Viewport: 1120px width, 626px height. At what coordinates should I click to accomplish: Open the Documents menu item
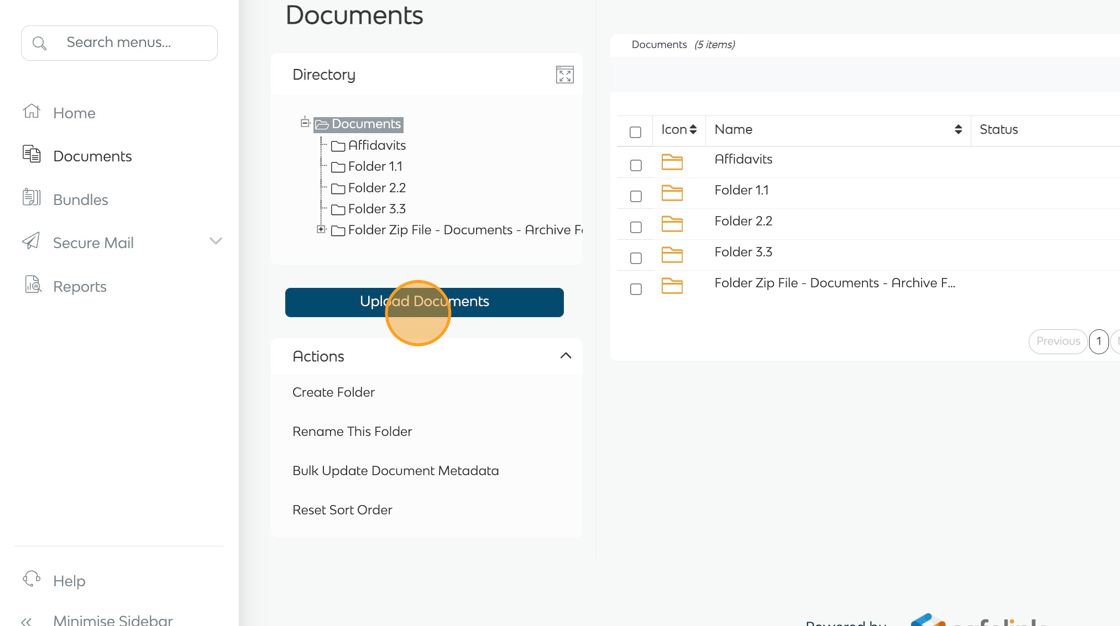pos(92,156)
